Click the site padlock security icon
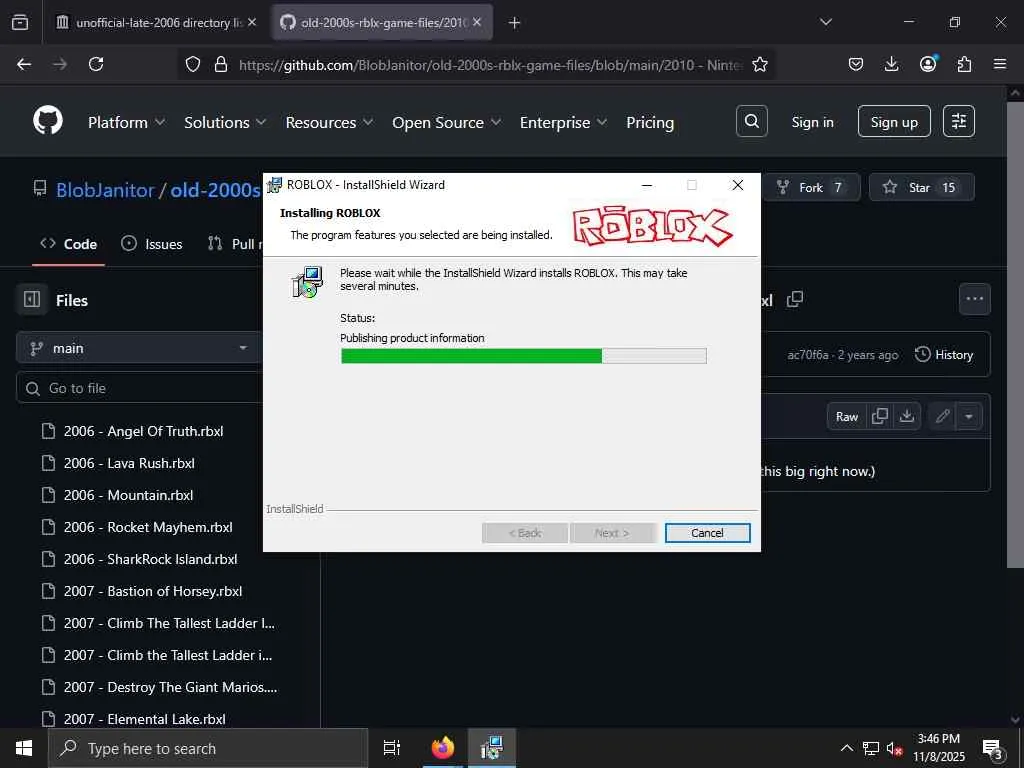 click(221, 64)
